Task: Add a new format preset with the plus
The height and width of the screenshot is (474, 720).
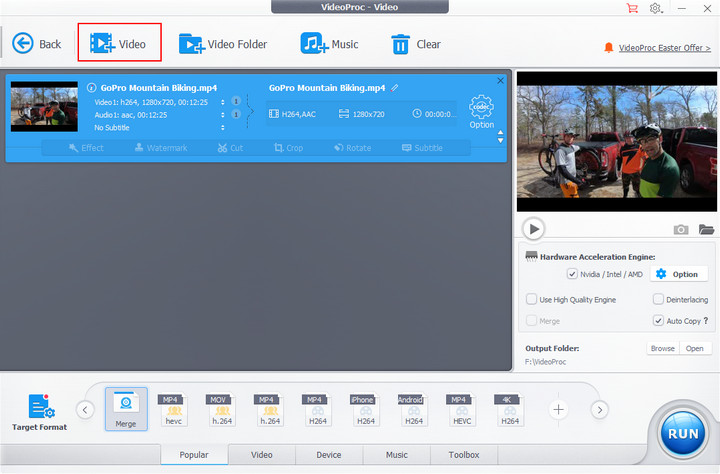Action: [558, 410]
